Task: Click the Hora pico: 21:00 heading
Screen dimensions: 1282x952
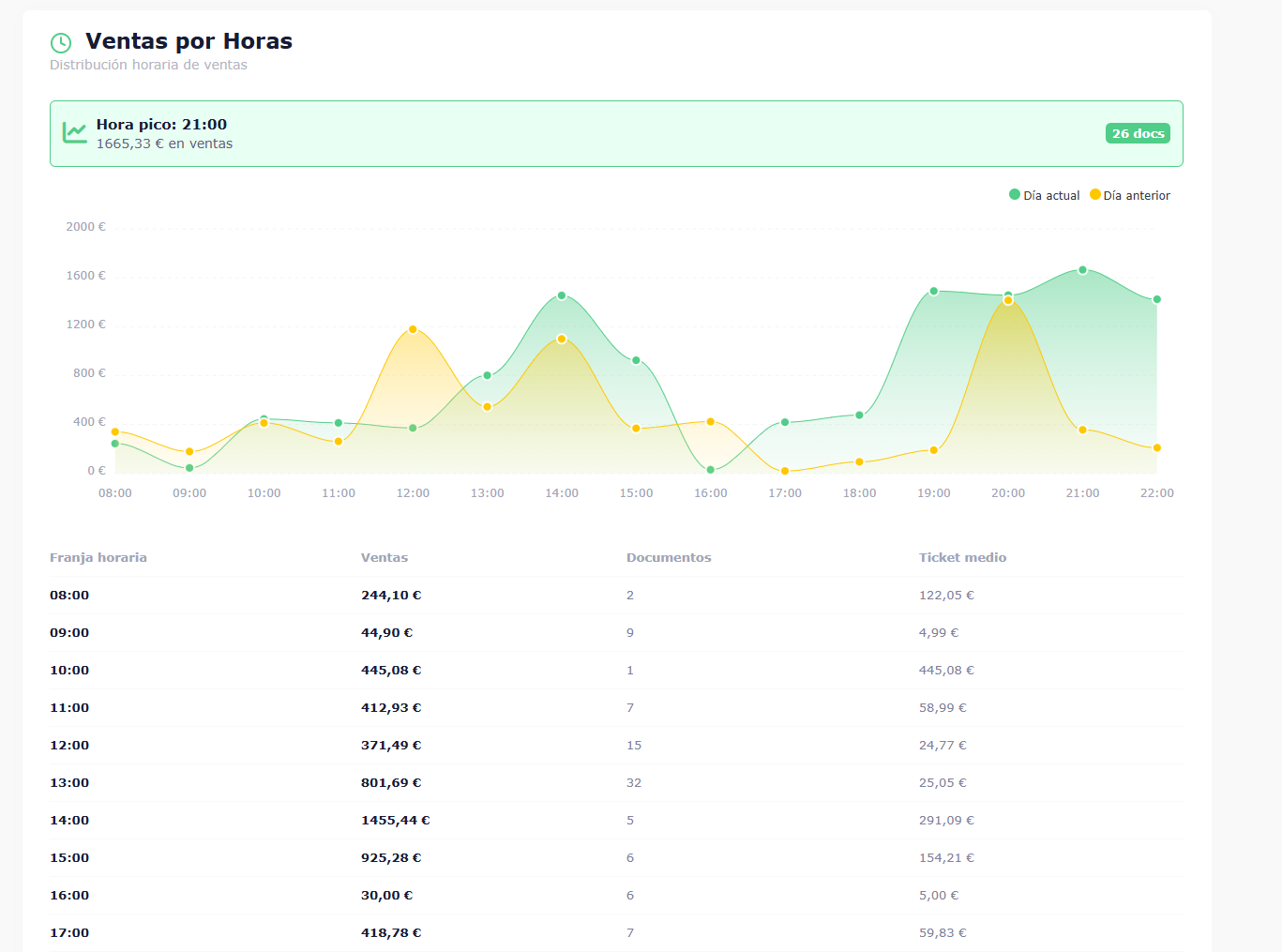Action: click(161, 125)
